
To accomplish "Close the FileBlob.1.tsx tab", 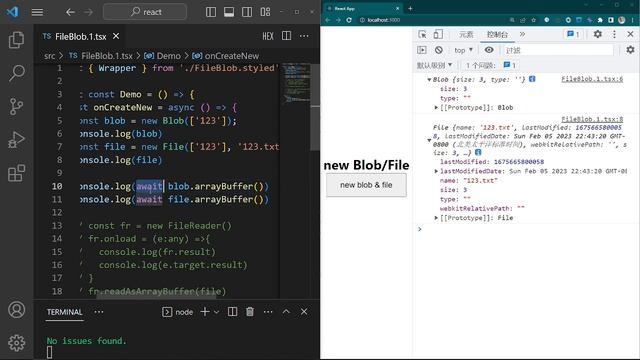I will pos(116,36).
